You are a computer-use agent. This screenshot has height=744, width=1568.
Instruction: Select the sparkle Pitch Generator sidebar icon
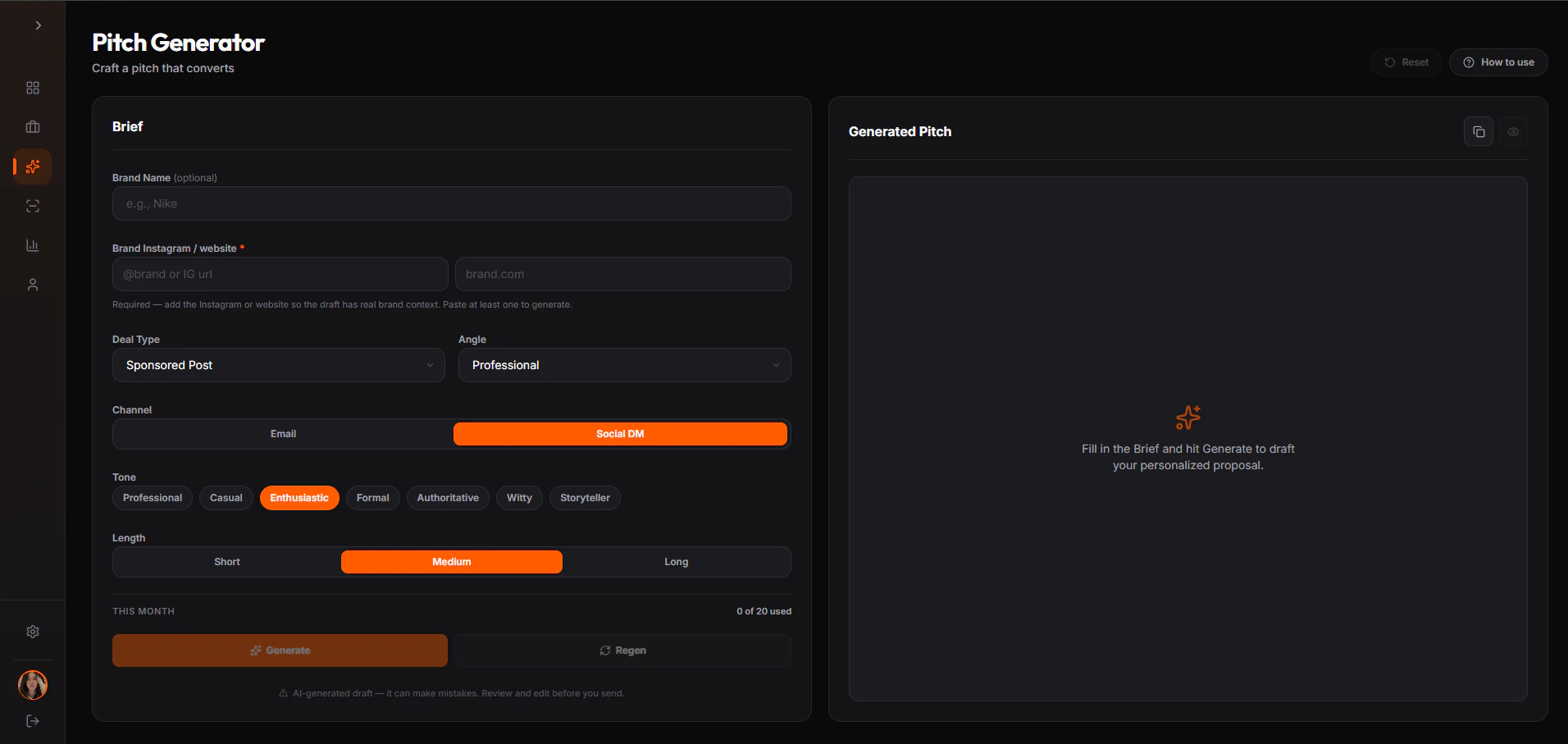click(x=33, y=167)
